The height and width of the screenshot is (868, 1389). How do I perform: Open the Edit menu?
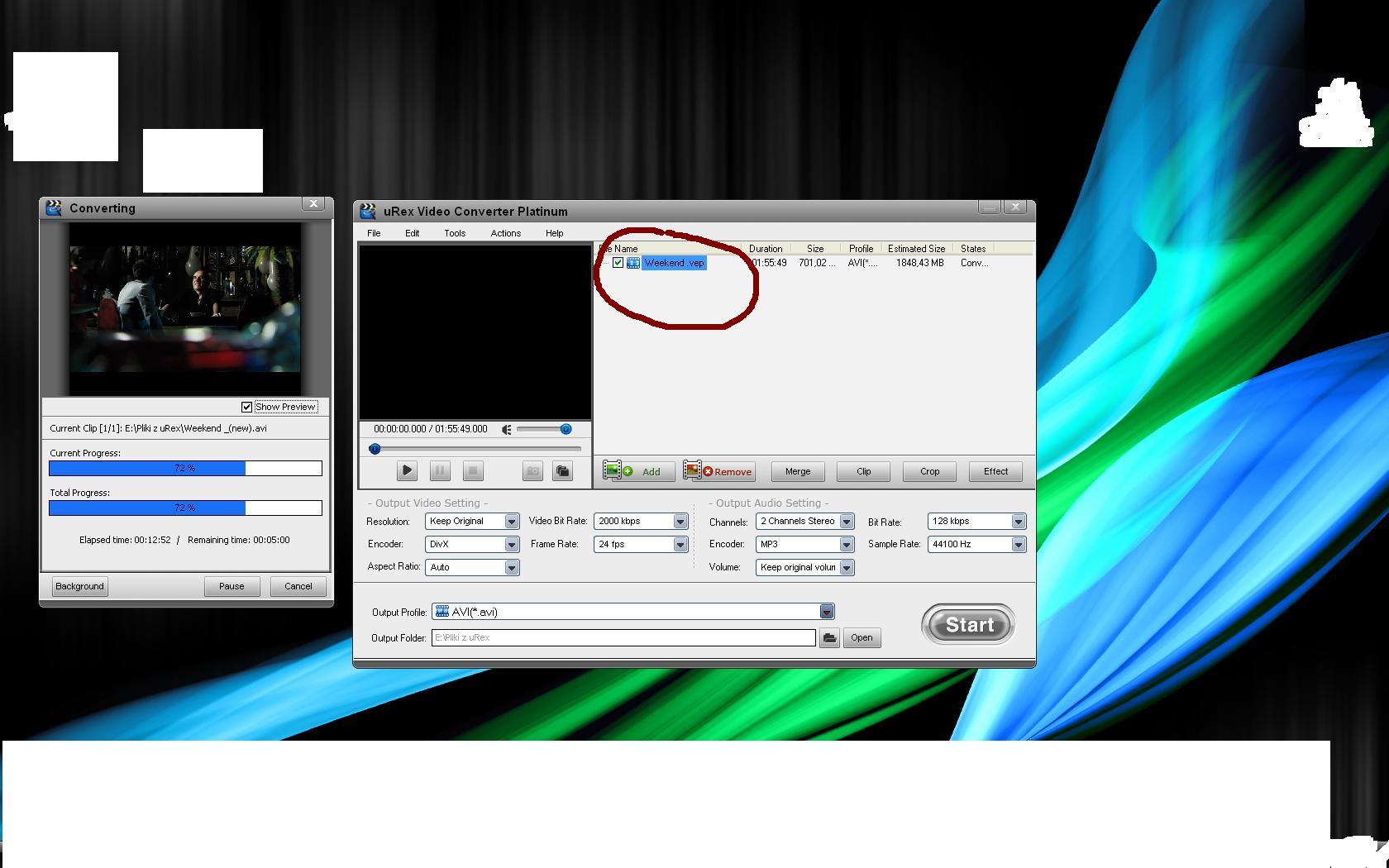412,233
